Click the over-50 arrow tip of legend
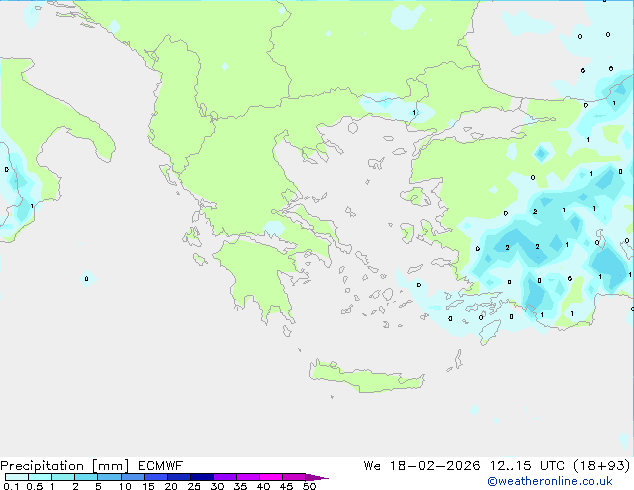Screen dimensions: 634x490 [317, 477]
